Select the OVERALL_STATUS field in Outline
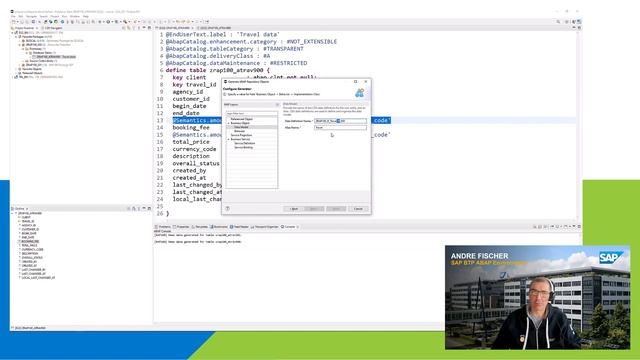Image resolution: width=640 pixels, height=360 pixels. [32, 258]
